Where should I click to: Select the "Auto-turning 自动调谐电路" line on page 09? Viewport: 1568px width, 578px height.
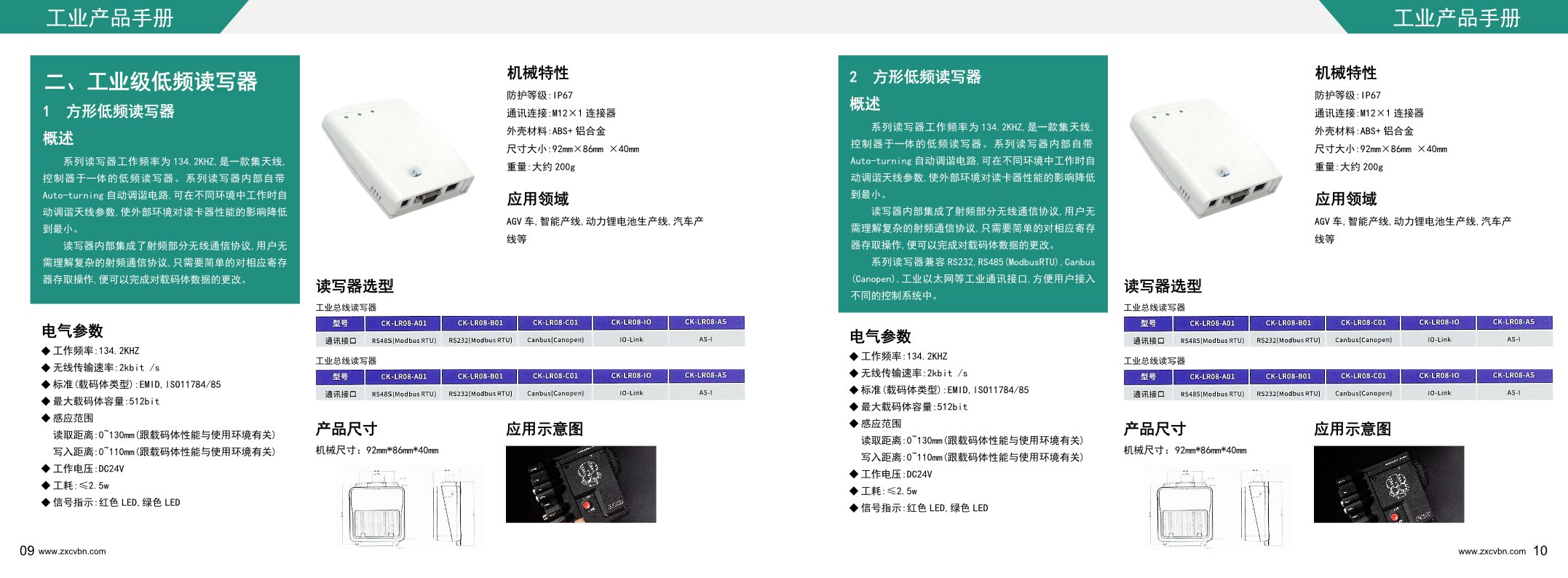coord(165,195)
